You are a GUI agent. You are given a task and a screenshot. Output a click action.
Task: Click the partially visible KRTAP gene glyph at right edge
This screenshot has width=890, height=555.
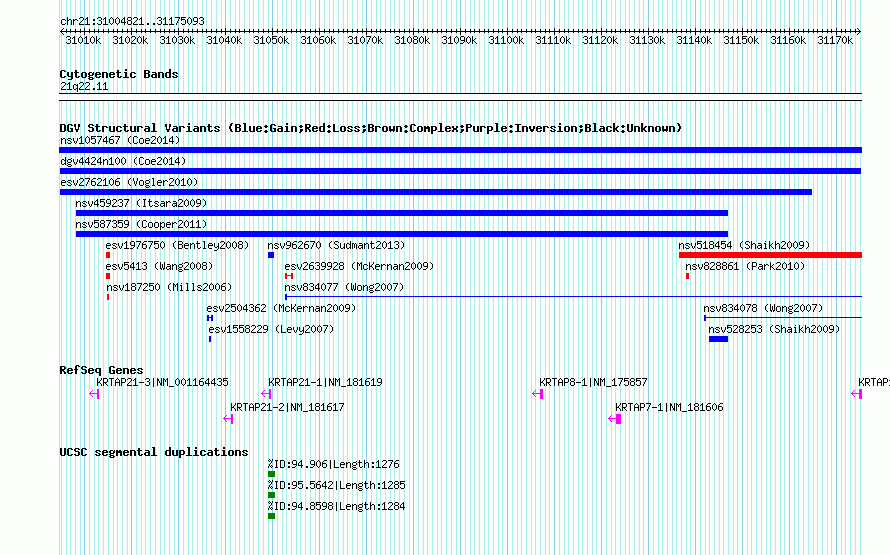pos(857,394)
